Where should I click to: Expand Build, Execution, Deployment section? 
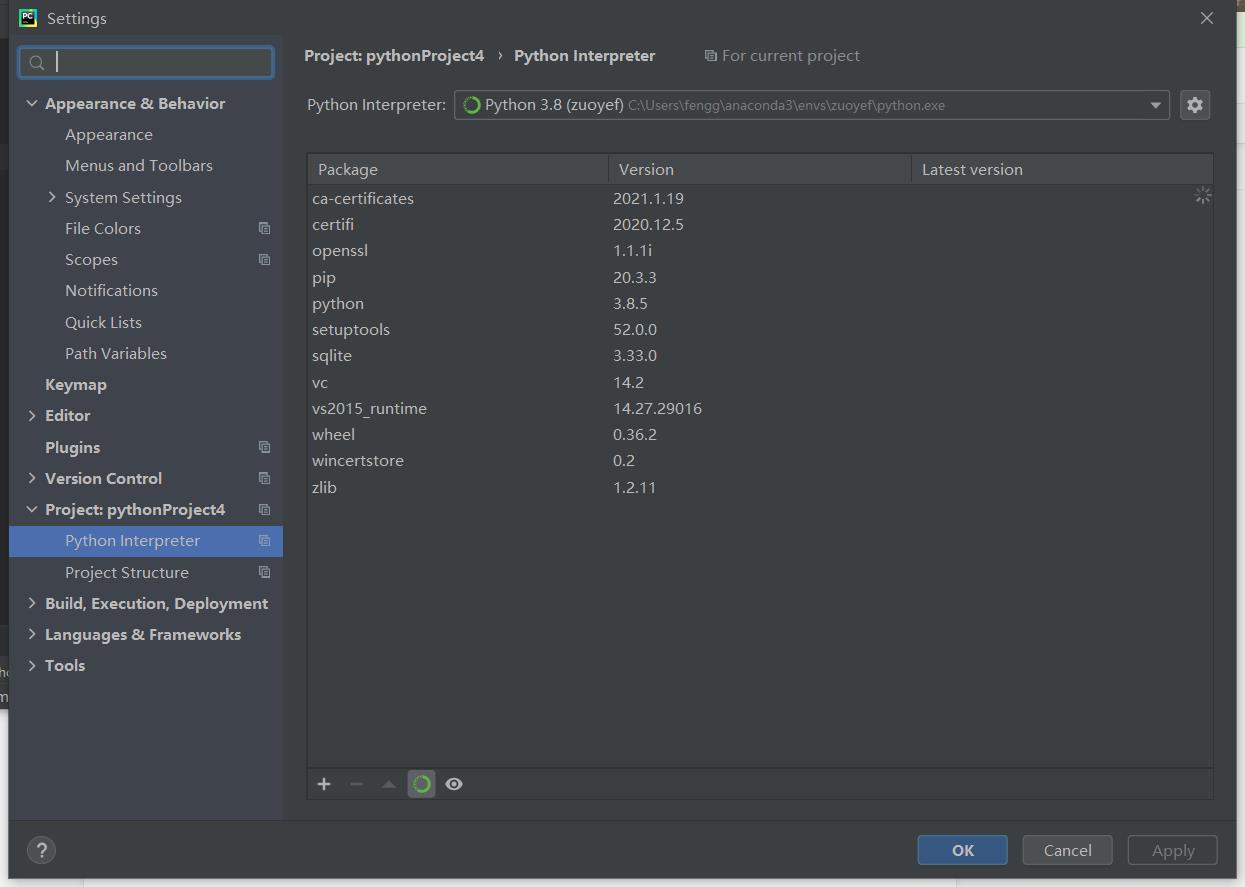32,603
